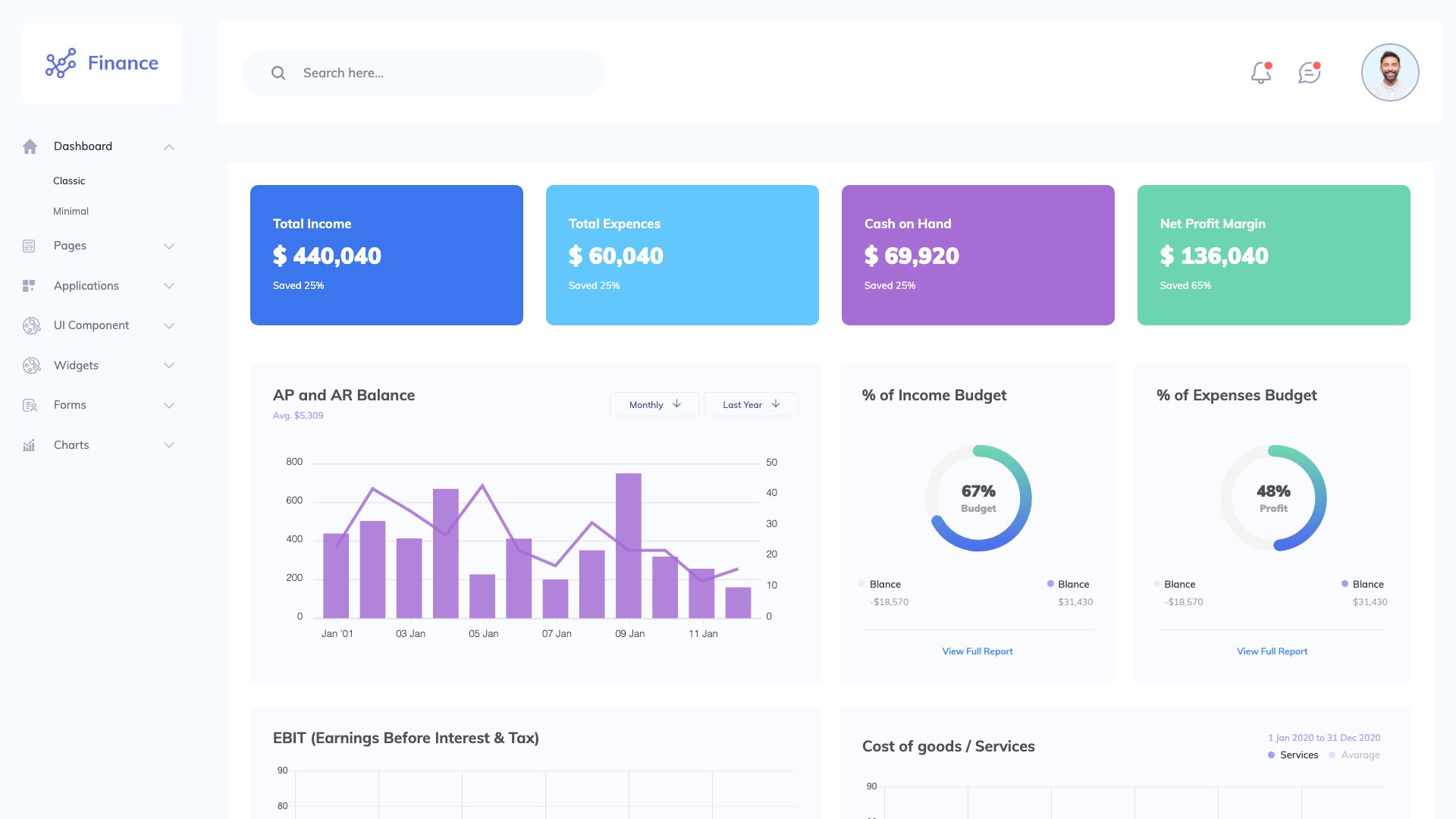Image resolution: width=1456 pixels, height=819 pixels.
Task: Open the Widgets sidebar icon
Action: point(30,366)
